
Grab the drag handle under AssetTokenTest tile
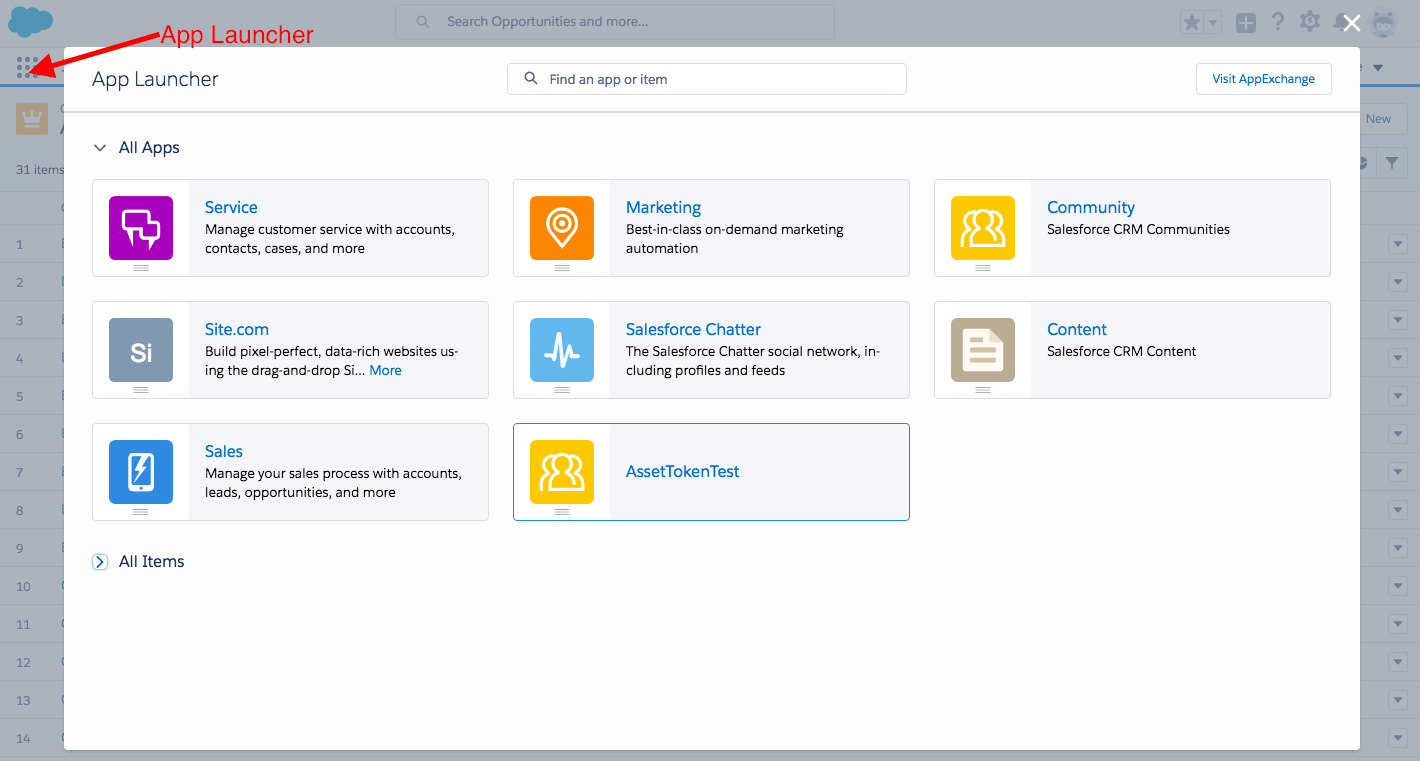[562, 512]
